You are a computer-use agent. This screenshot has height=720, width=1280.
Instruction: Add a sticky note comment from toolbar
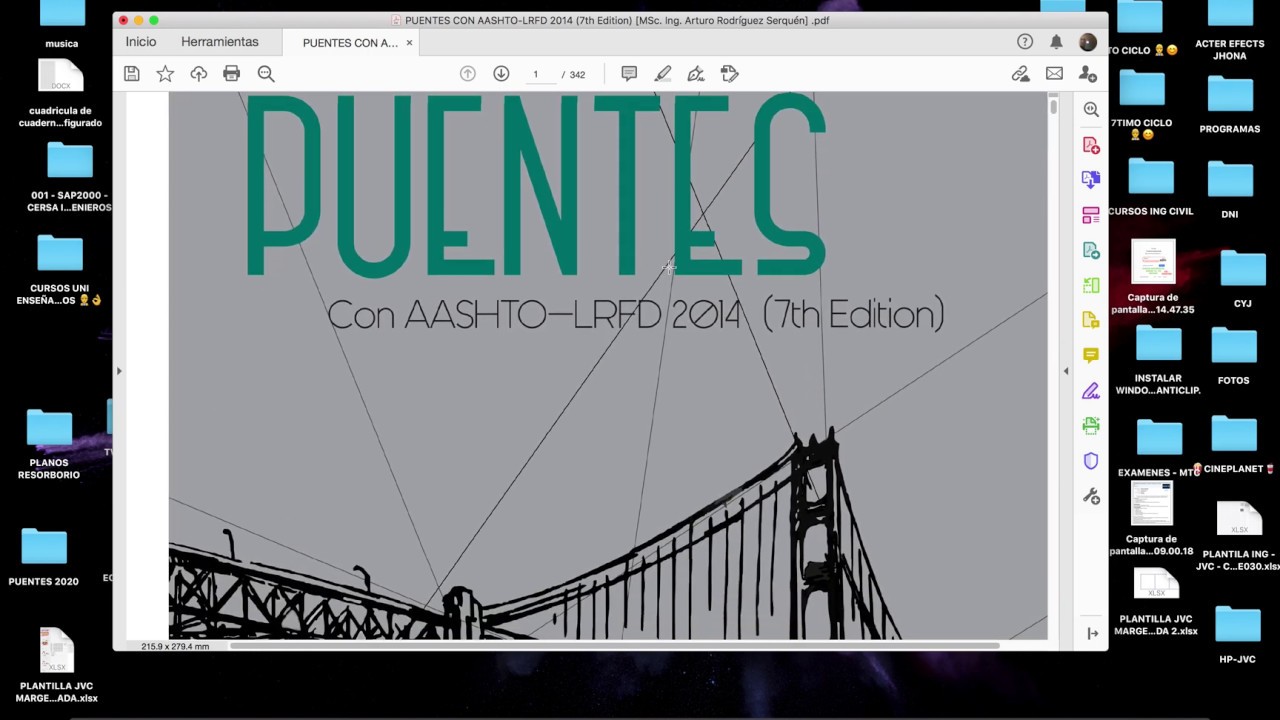point(629,74)
